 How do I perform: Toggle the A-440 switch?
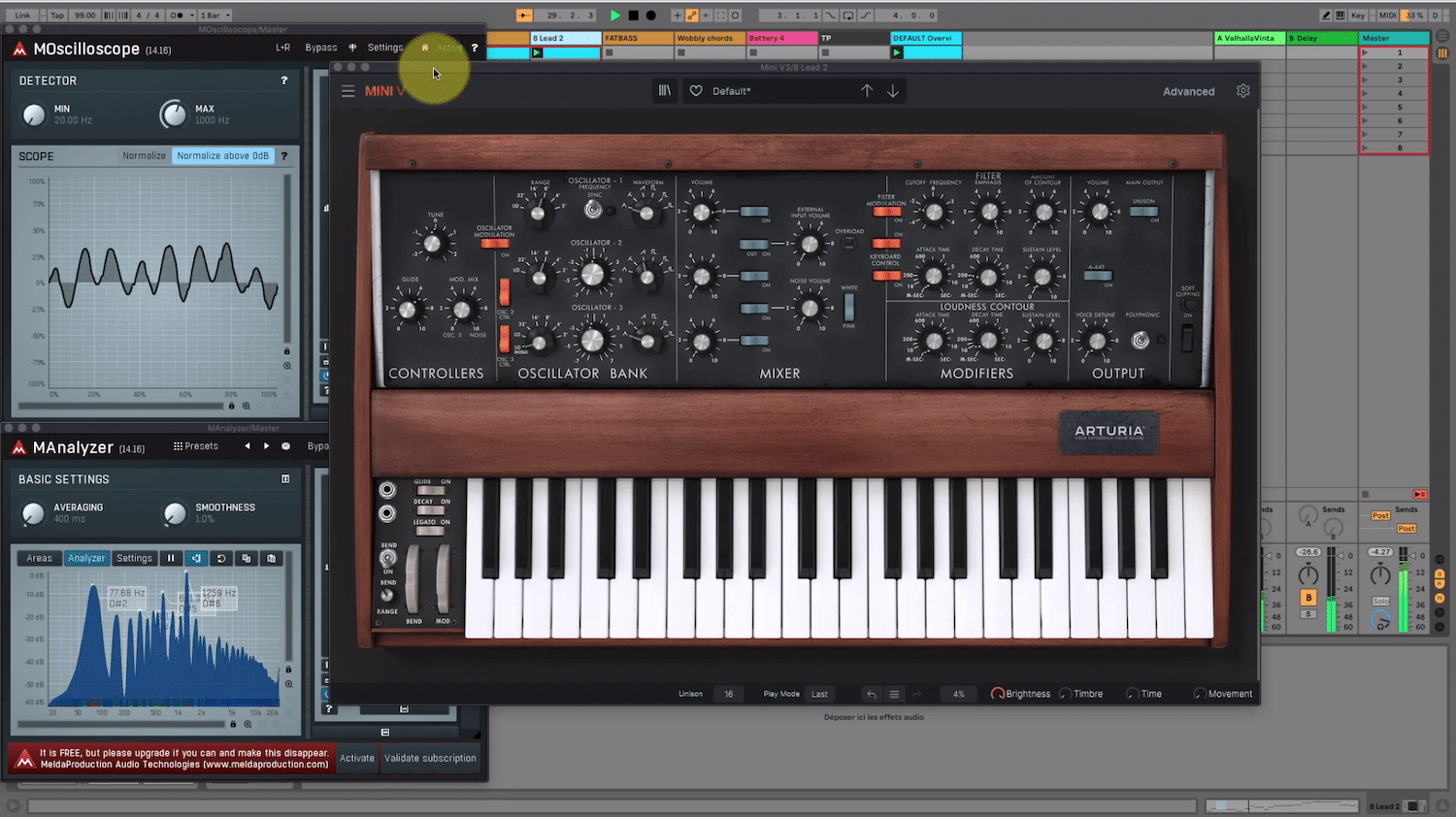(1098, 276)
